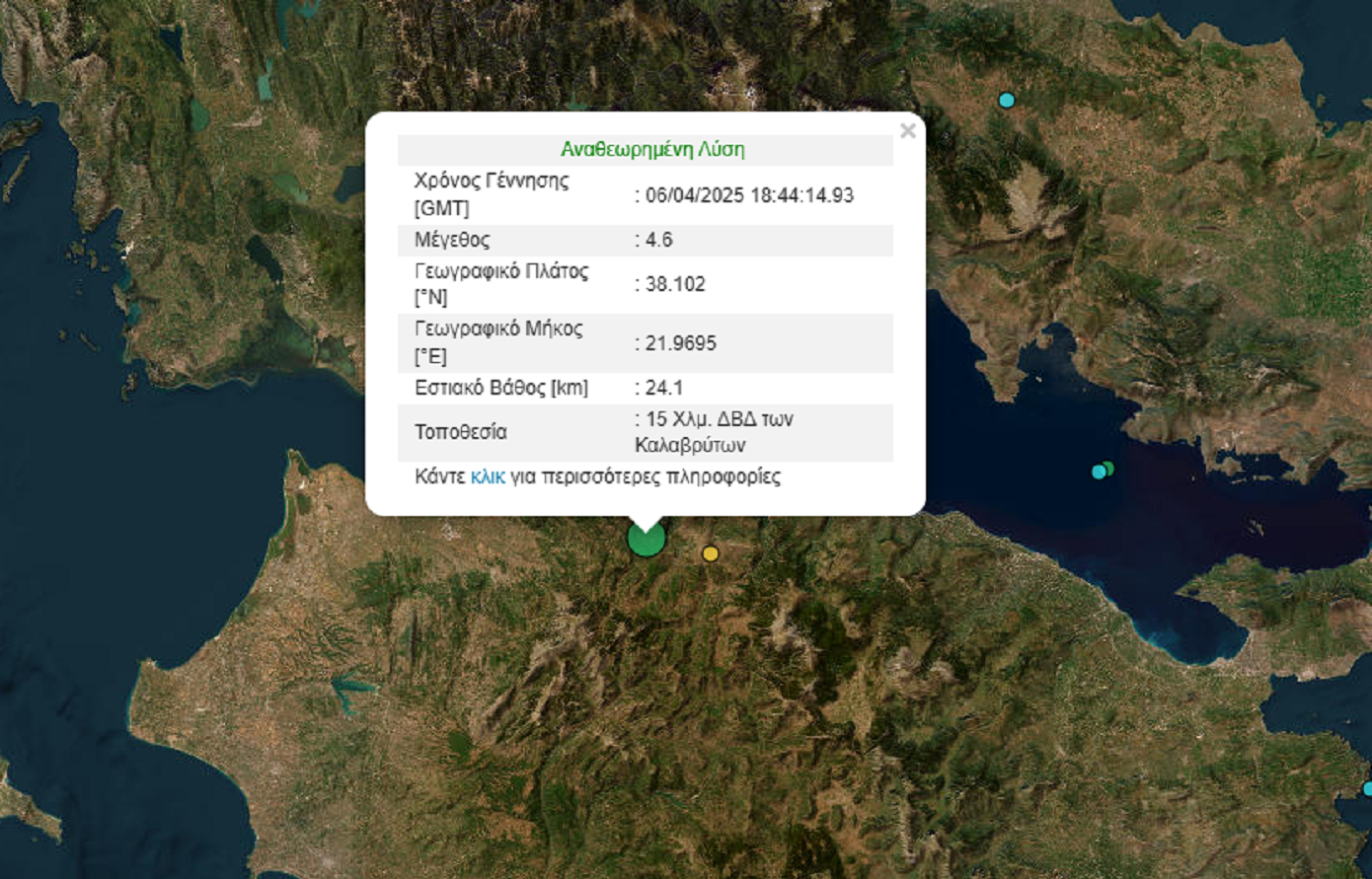Click the Αναθεωρημένη Λύση popup title
Viewport: 1372px width, 879px height.
[652, 150]
